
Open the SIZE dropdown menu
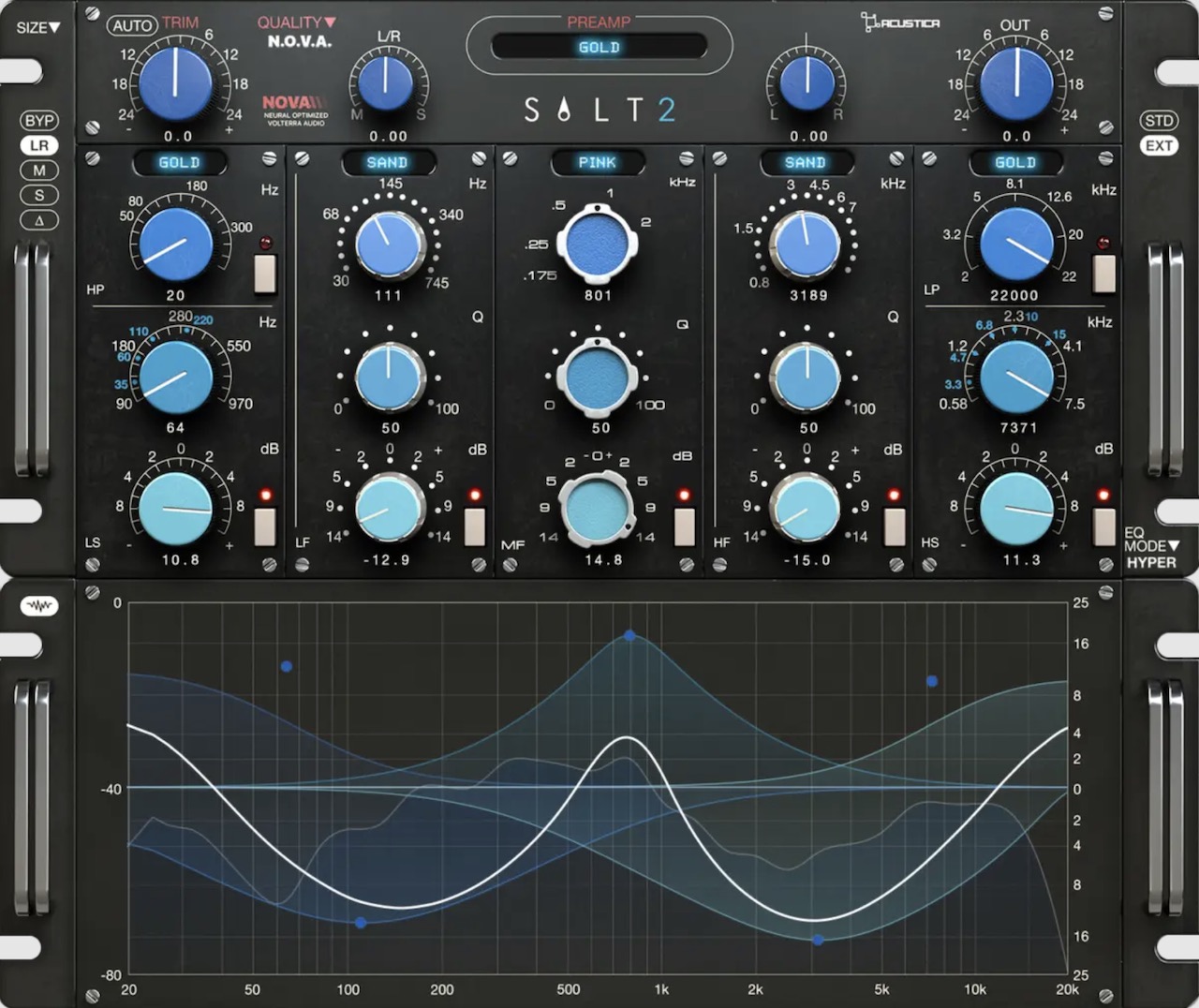[x=37, y=27]
